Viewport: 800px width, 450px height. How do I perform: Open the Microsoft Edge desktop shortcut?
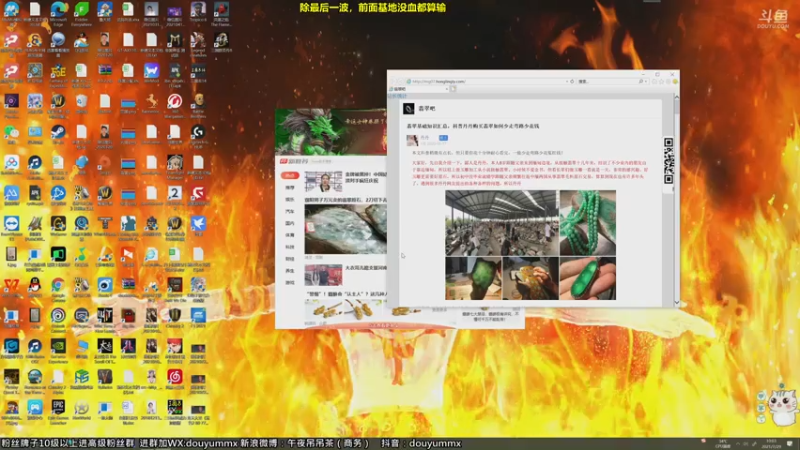58,10
